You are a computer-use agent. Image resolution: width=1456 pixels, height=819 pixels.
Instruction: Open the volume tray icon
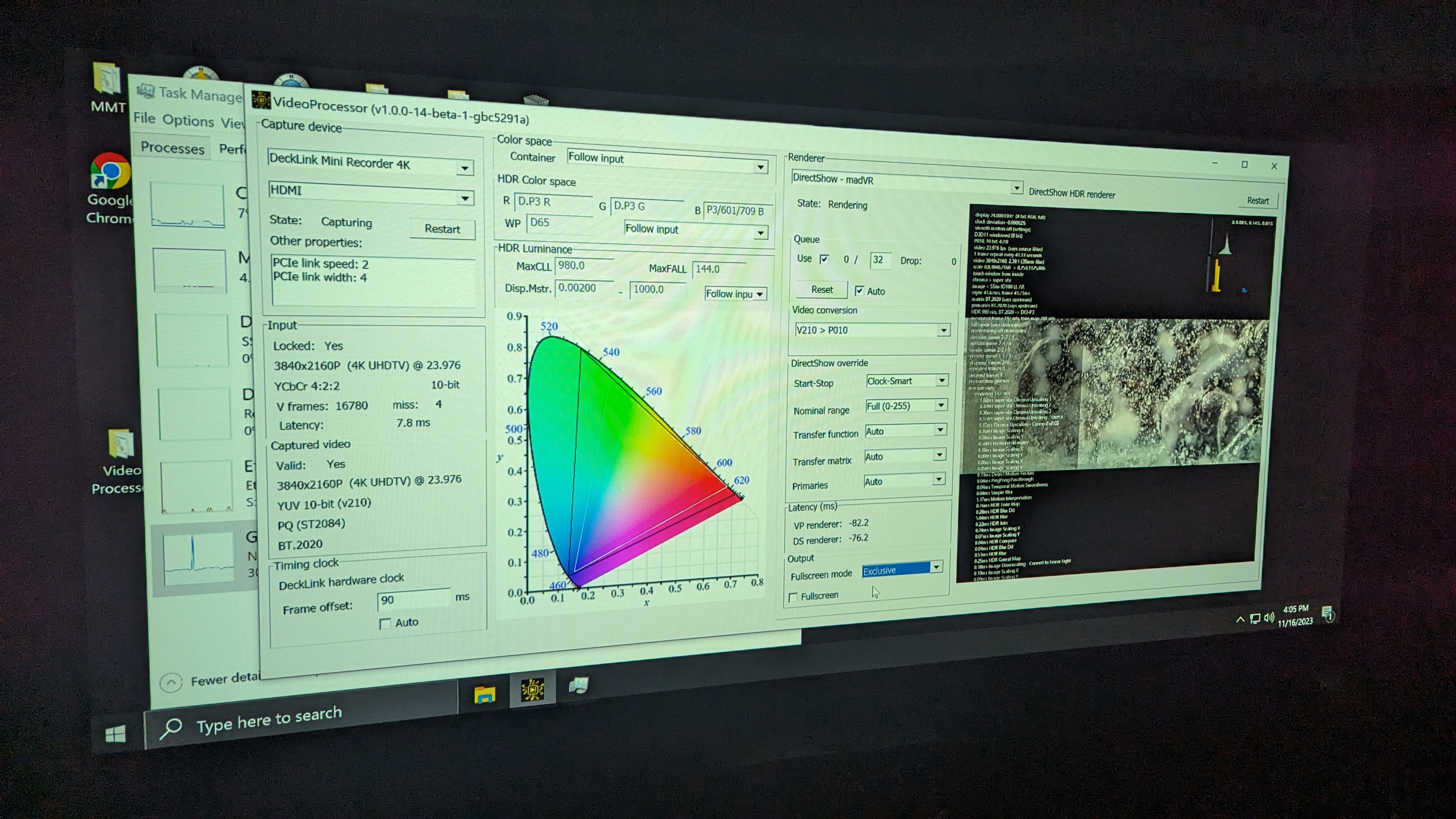pyautogui.click(x=1269, y=617)
